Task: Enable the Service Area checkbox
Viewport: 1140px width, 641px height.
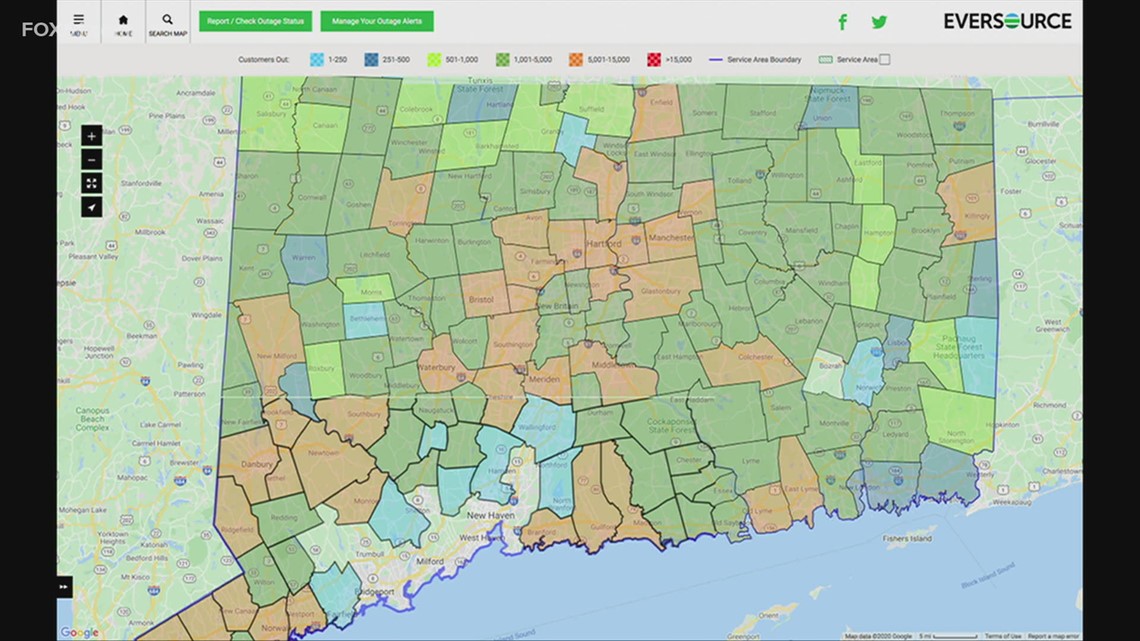Action: click(885, 59)
